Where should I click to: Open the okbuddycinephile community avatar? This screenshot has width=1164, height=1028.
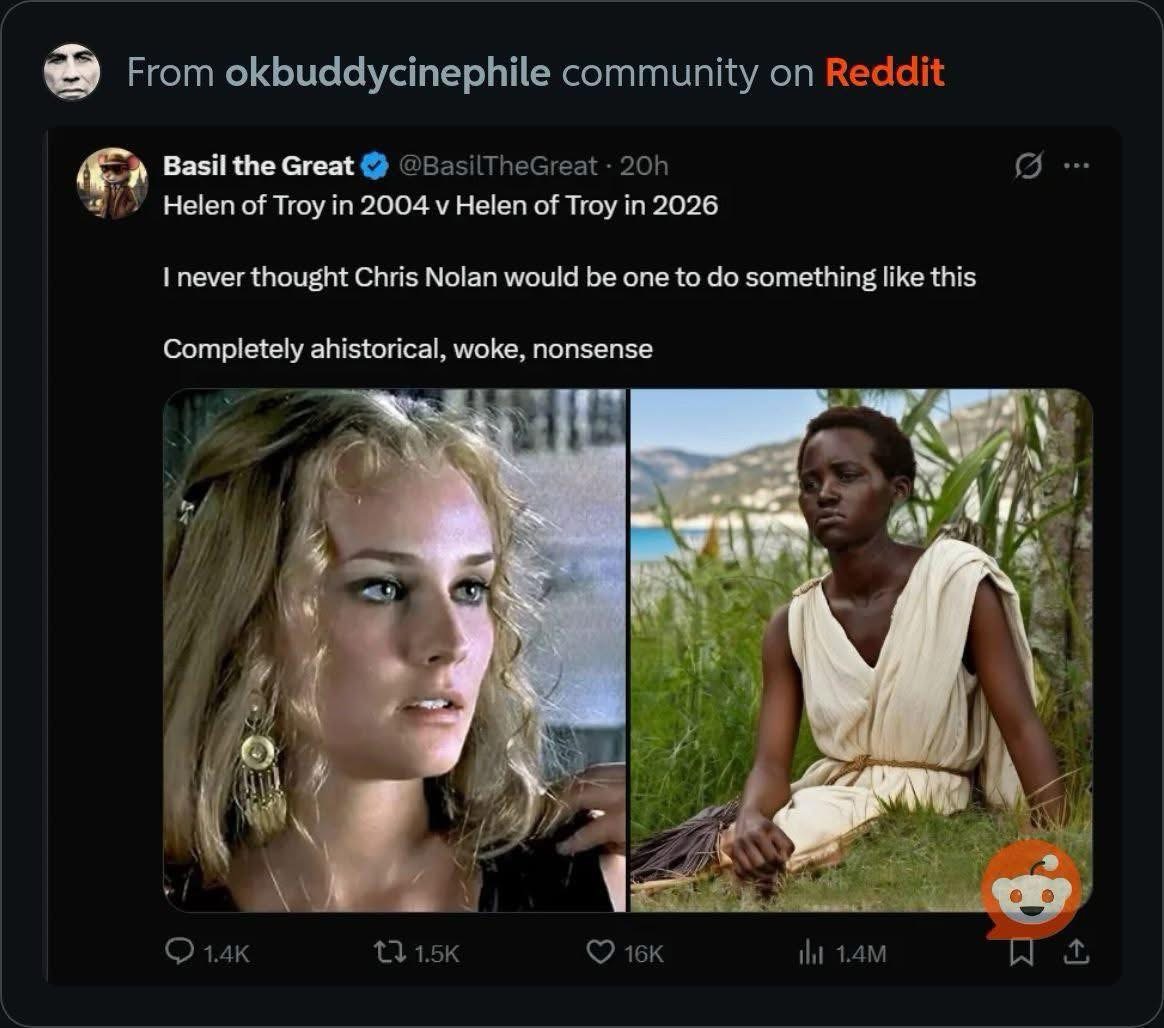(x=71, y=72)
